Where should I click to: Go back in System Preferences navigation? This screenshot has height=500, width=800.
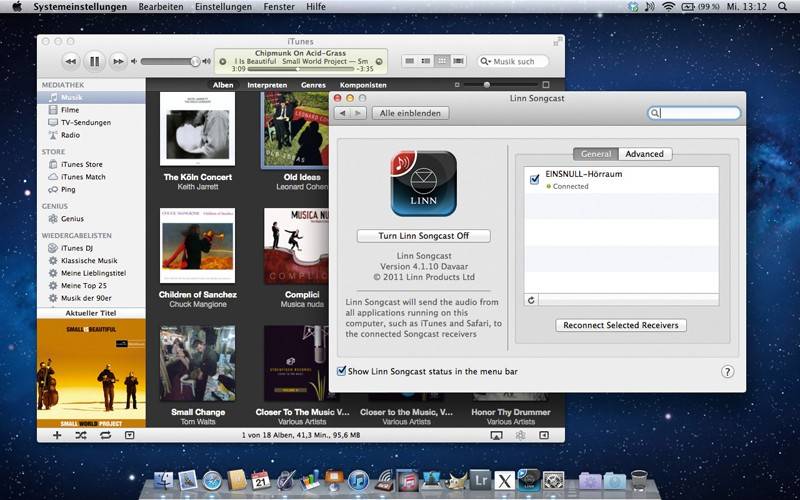tap(342, 113)
